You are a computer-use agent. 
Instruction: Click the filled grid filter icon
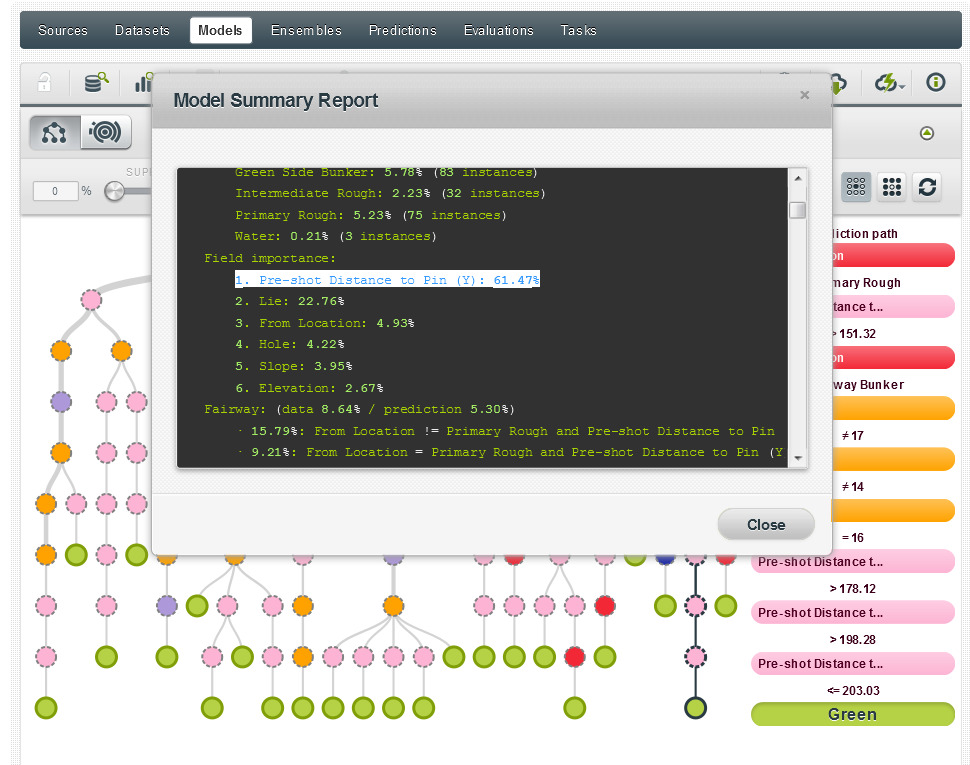pyautogui.click(x=892, y=187)
